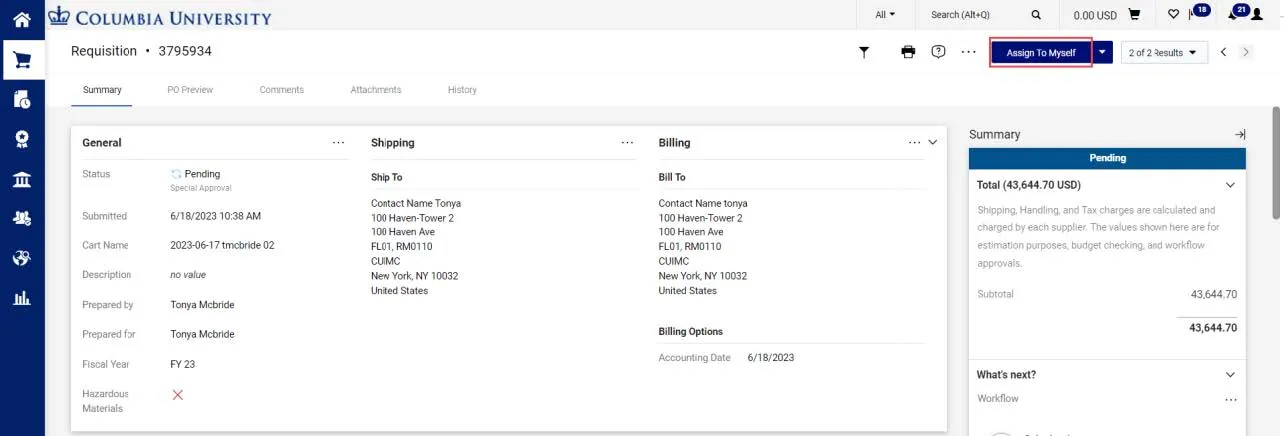Screen dimensions: 1284x436
Task: Open General section ellipsis menu
Action: coord(338,142)
